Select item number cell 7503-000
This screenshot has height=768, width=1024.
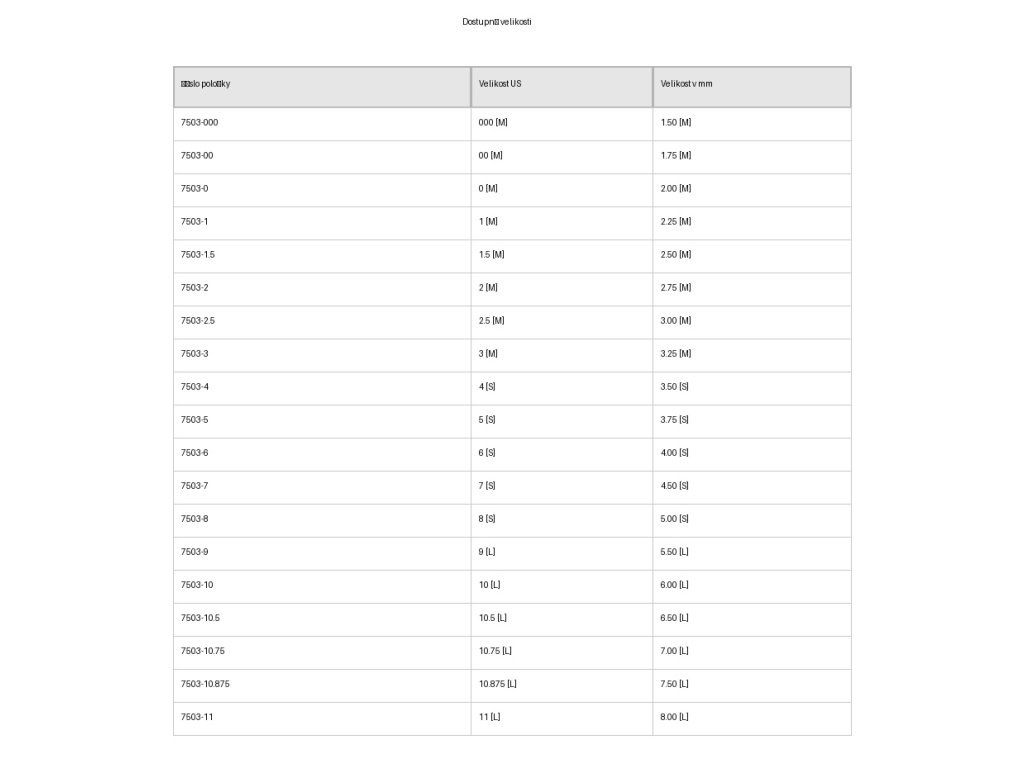pyautogui.click(x=200, y=122)
